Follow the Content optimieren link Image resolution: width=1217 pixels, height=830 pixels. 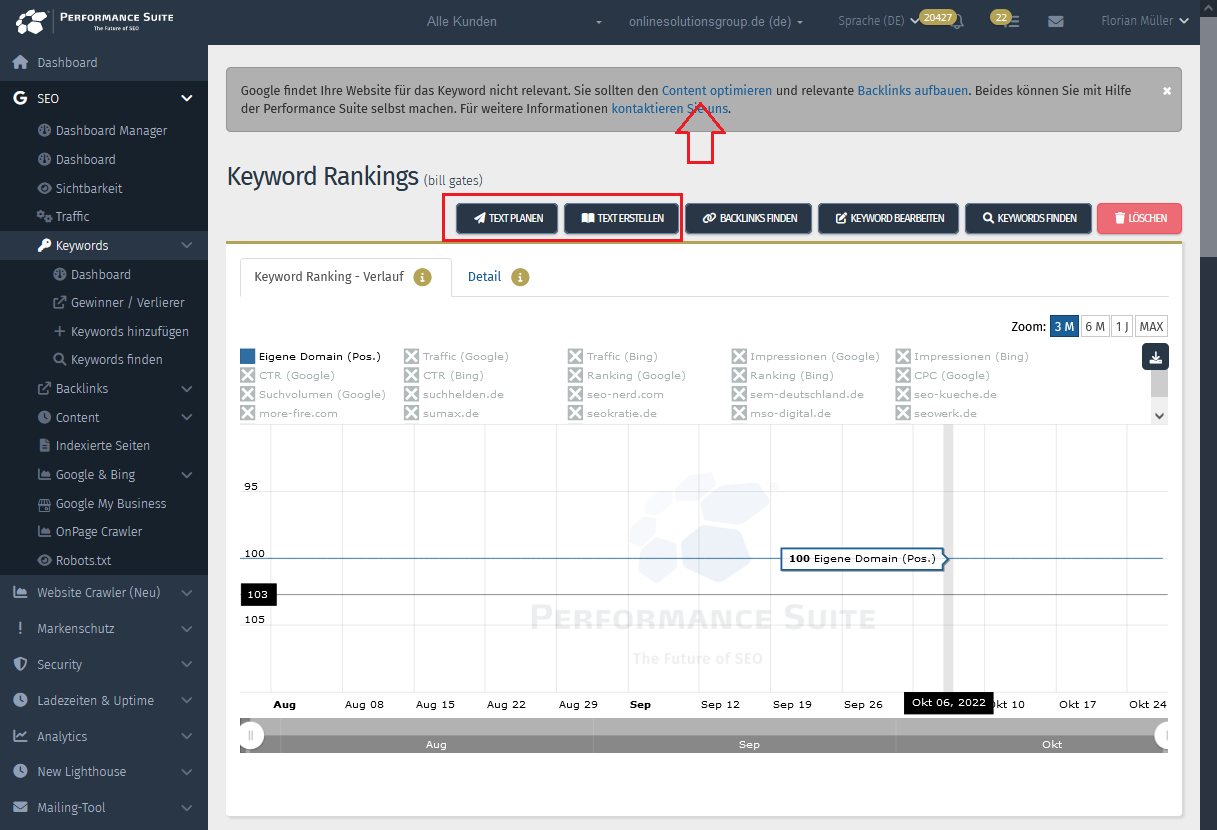[x=717, y=90]
